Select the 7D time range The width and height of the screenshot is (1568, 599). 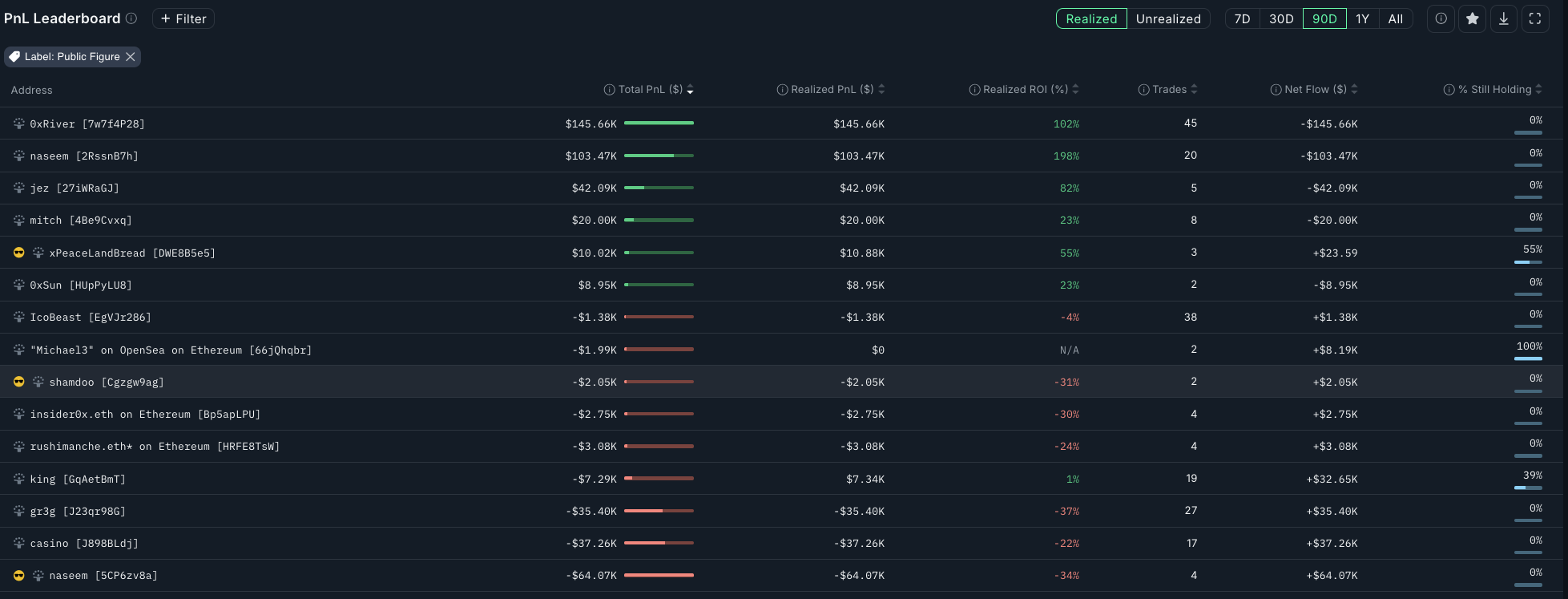(x=1242, y=18)
